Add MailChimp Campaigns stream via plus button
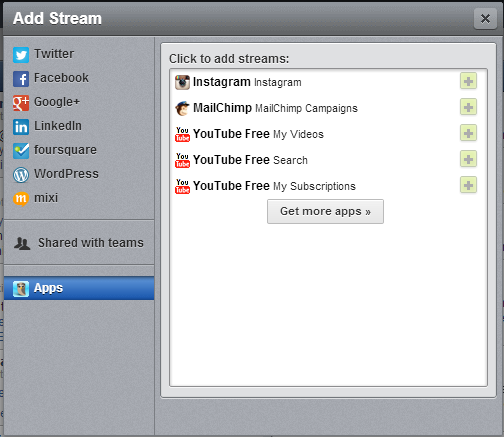Screen dimensions: 504x437 (x=468, y=107)
